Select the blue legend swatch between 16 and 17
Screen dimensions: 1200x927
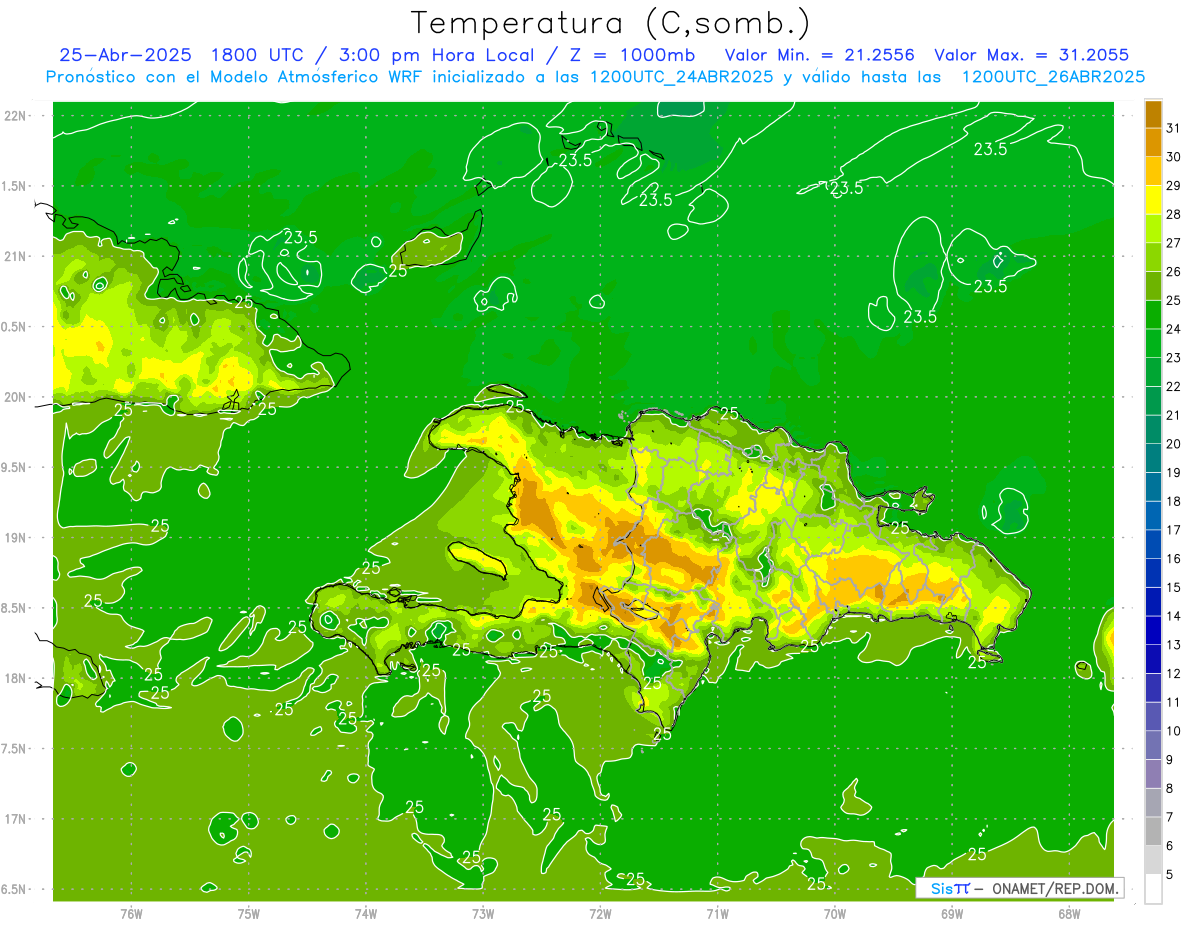[x=1153, y=544]
